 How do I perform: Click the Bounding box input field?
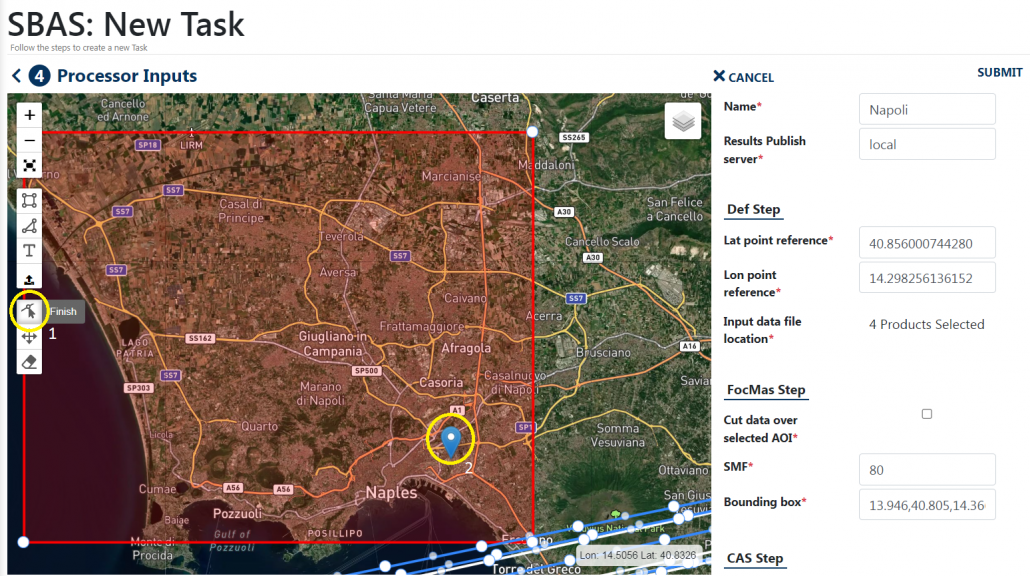click(x=926, y=505)
